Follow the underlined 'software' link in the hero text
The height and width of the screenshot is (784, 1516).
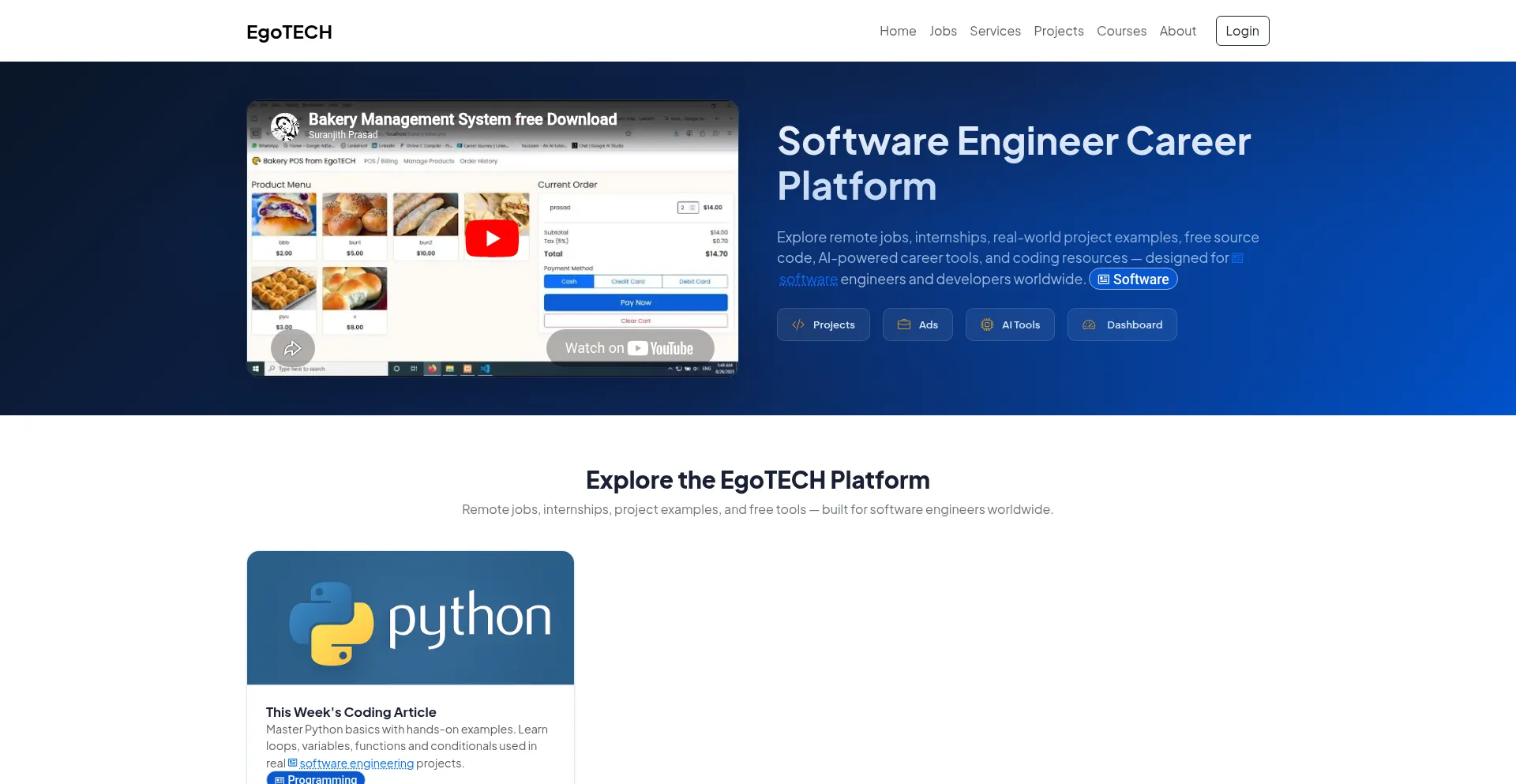[808, 279]
